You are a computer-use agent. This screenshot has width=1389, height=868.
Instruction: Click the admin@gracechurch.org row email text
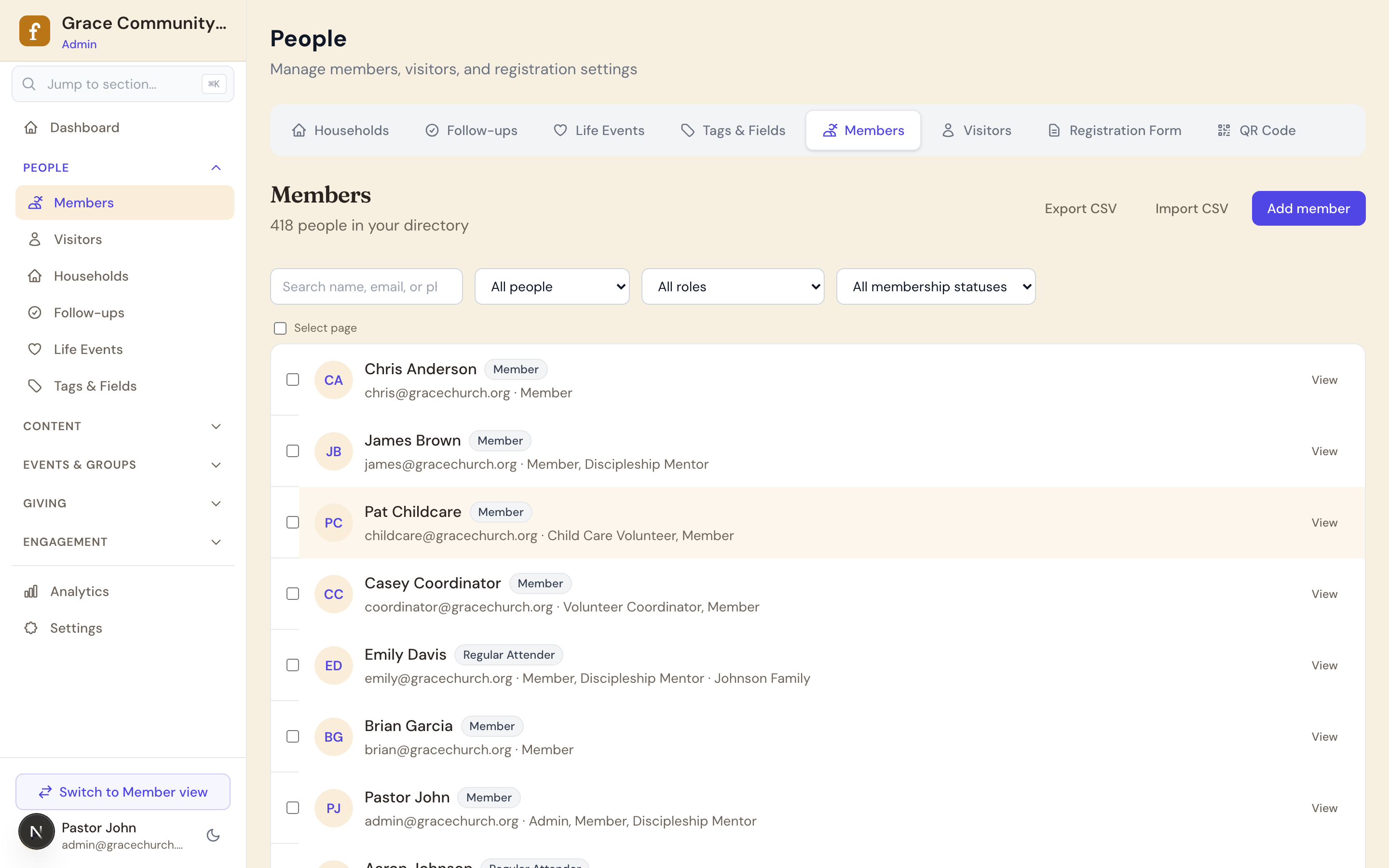441,821
